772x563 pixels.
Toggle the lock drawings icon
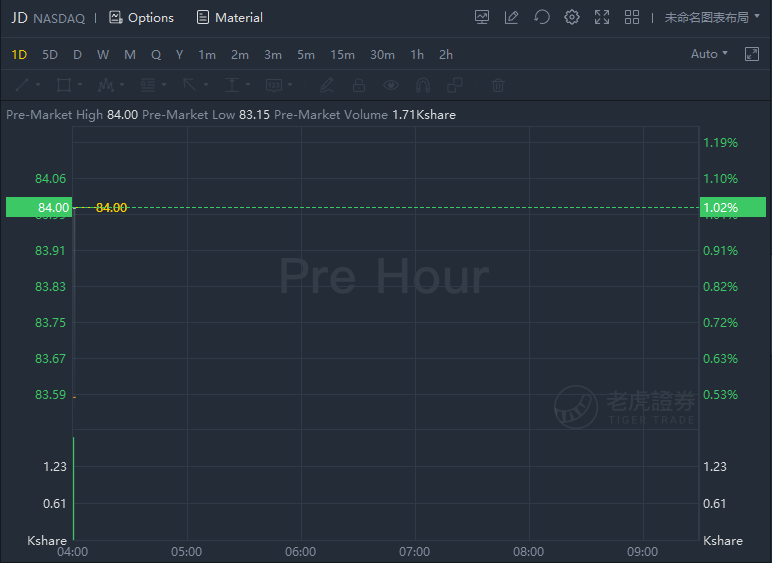coord(359,85)
